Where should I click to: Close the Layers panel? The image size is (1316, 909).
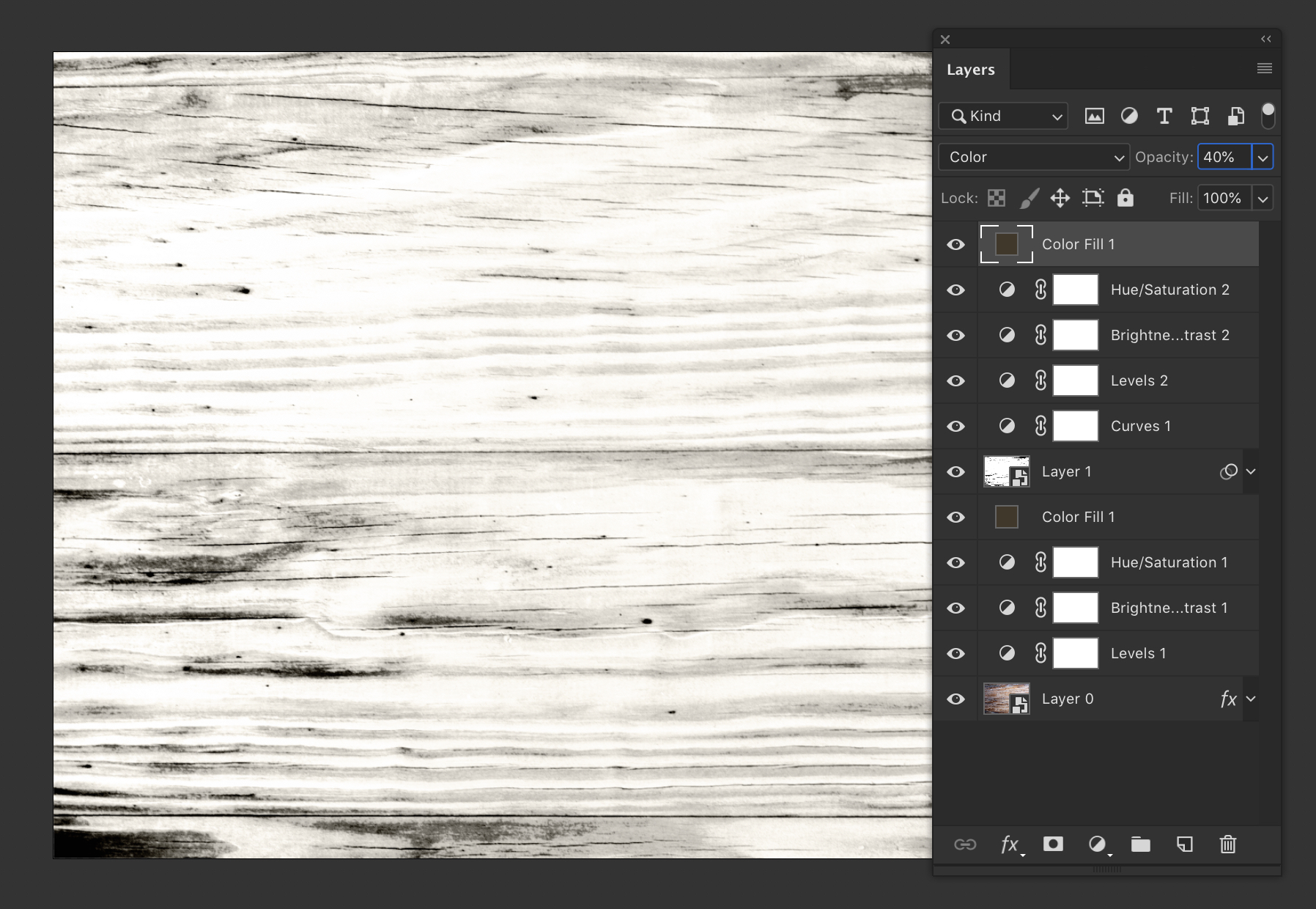pos(945,40)
